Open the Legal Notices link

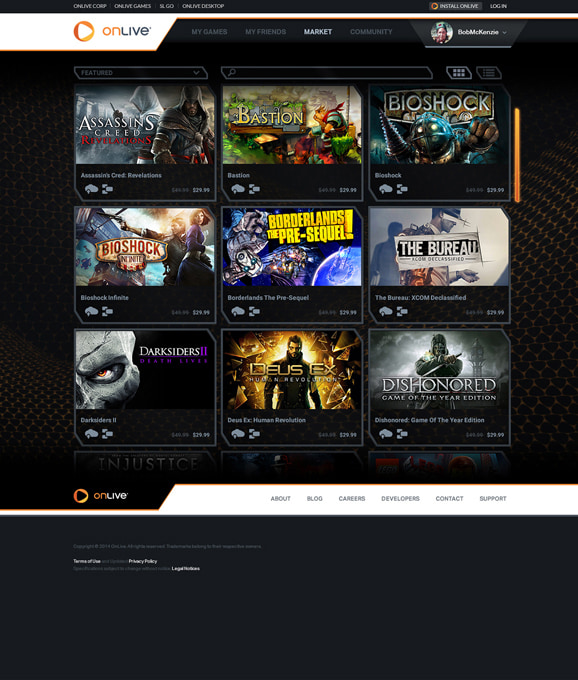click(186, 569)
